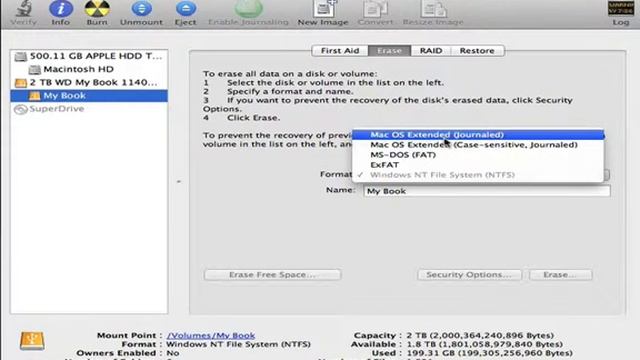Click Capacity value 2 TB text
The height and width of the screenshot is (360, 640).
pyautogui.click(x=480, y=336)
